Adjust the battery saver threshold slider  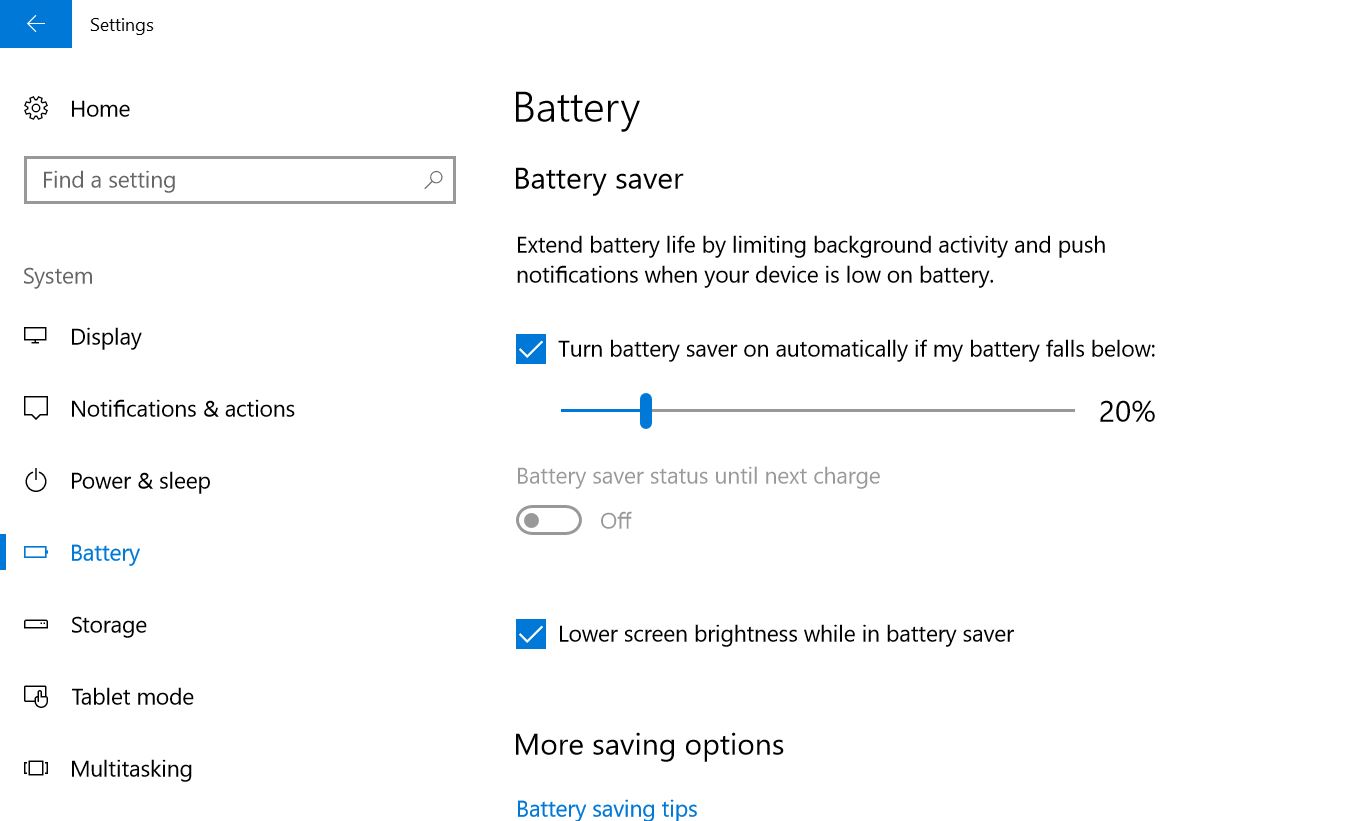click(645, 411)
